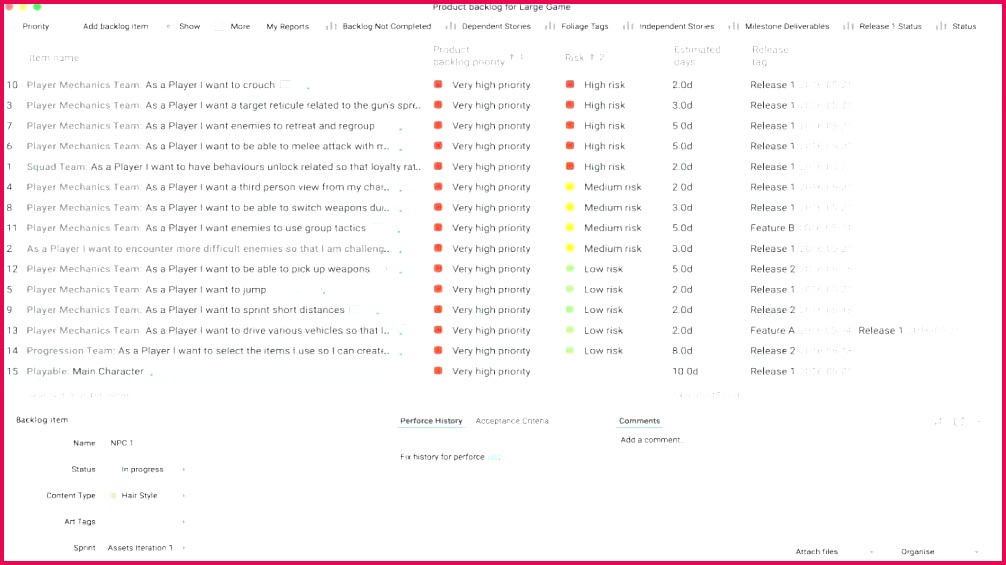Click yellow risk marker for group tactics row
This screenshot has width=1006, height=565.
tap(570, 228)
